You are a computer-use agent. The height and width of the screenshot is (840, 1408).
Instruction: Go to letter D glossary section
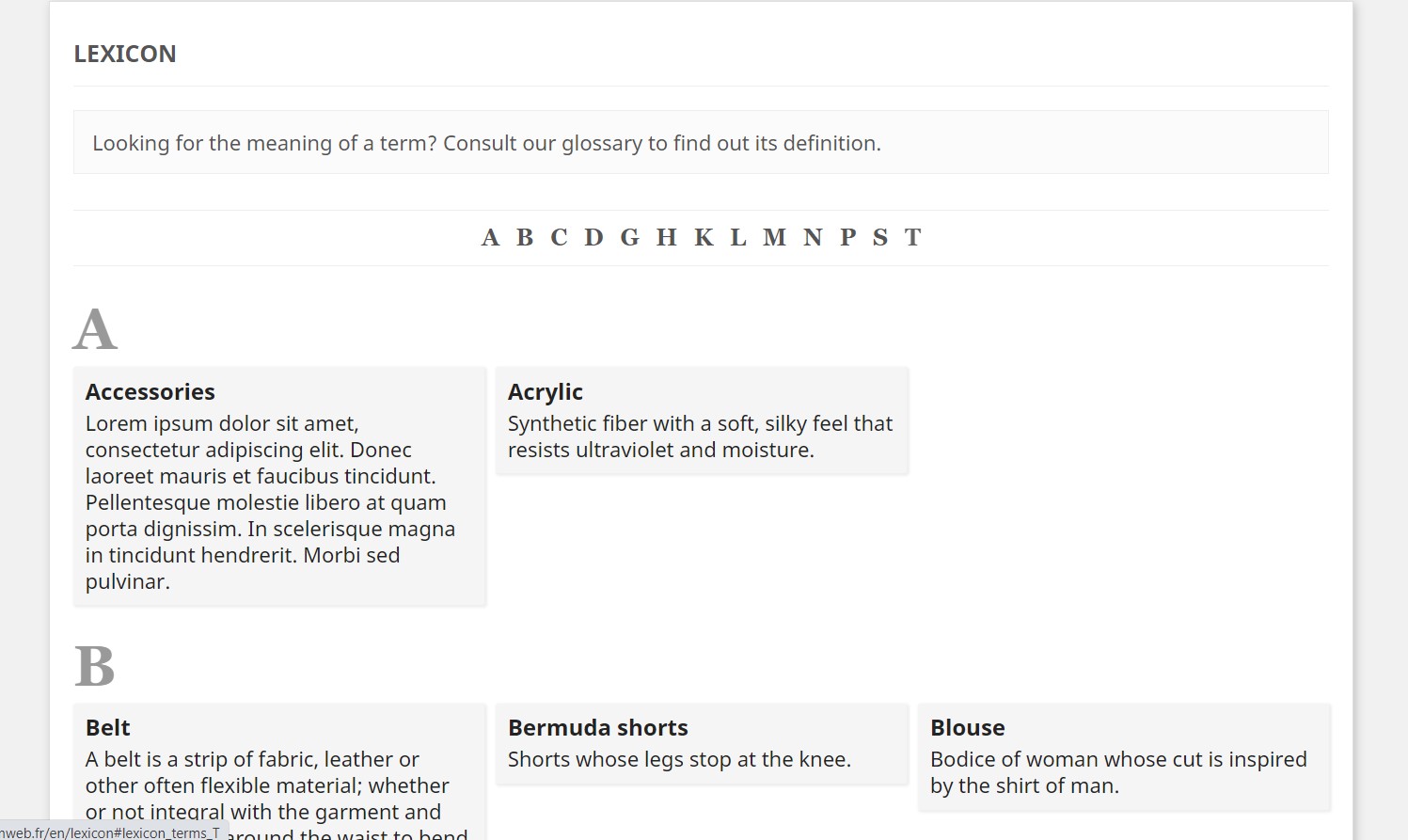point(593,238)
